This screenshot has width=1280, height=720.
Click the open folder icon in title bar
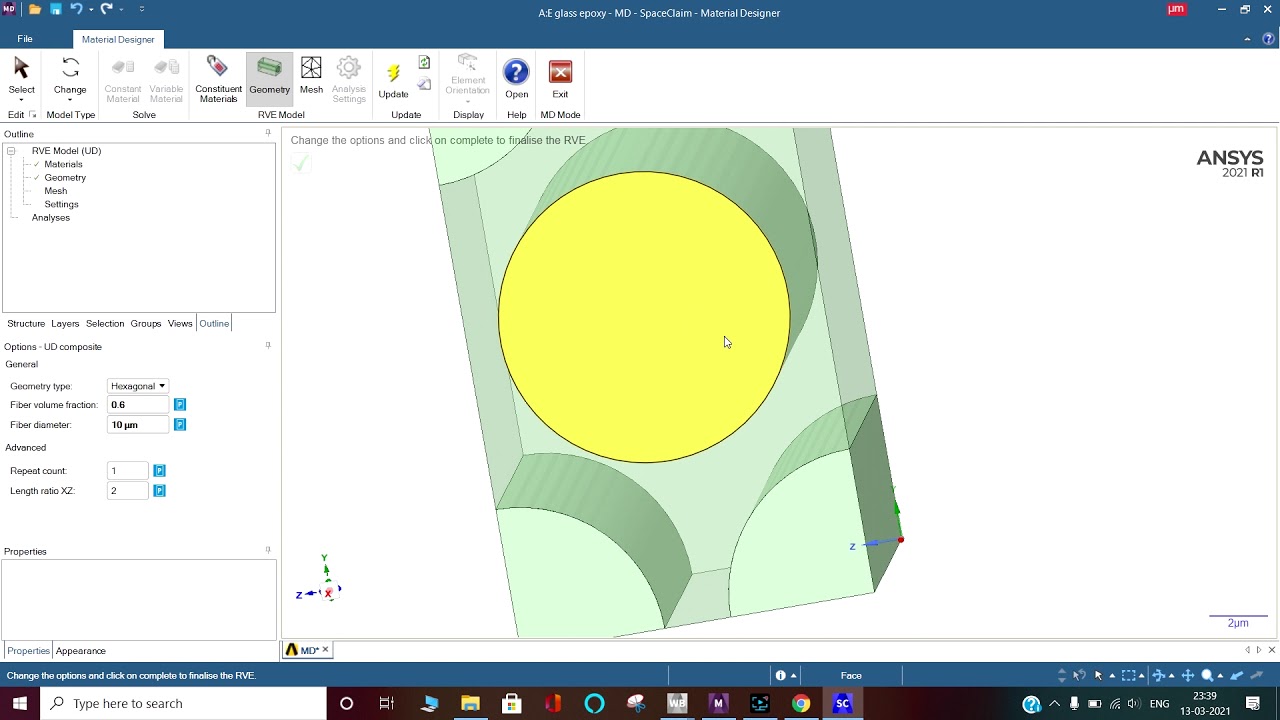(x=35, y=9)
